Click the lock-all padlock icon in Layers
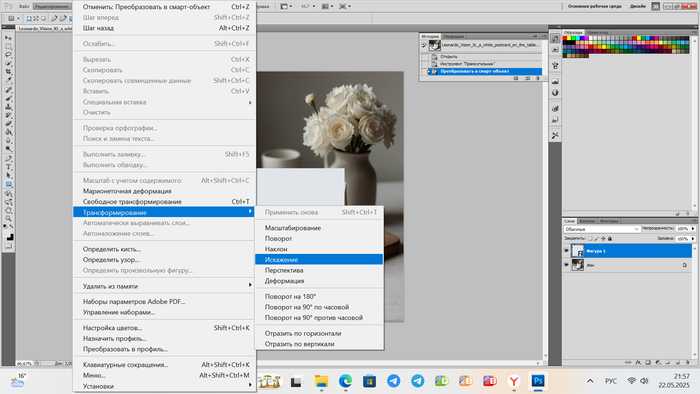 point(610,238)
